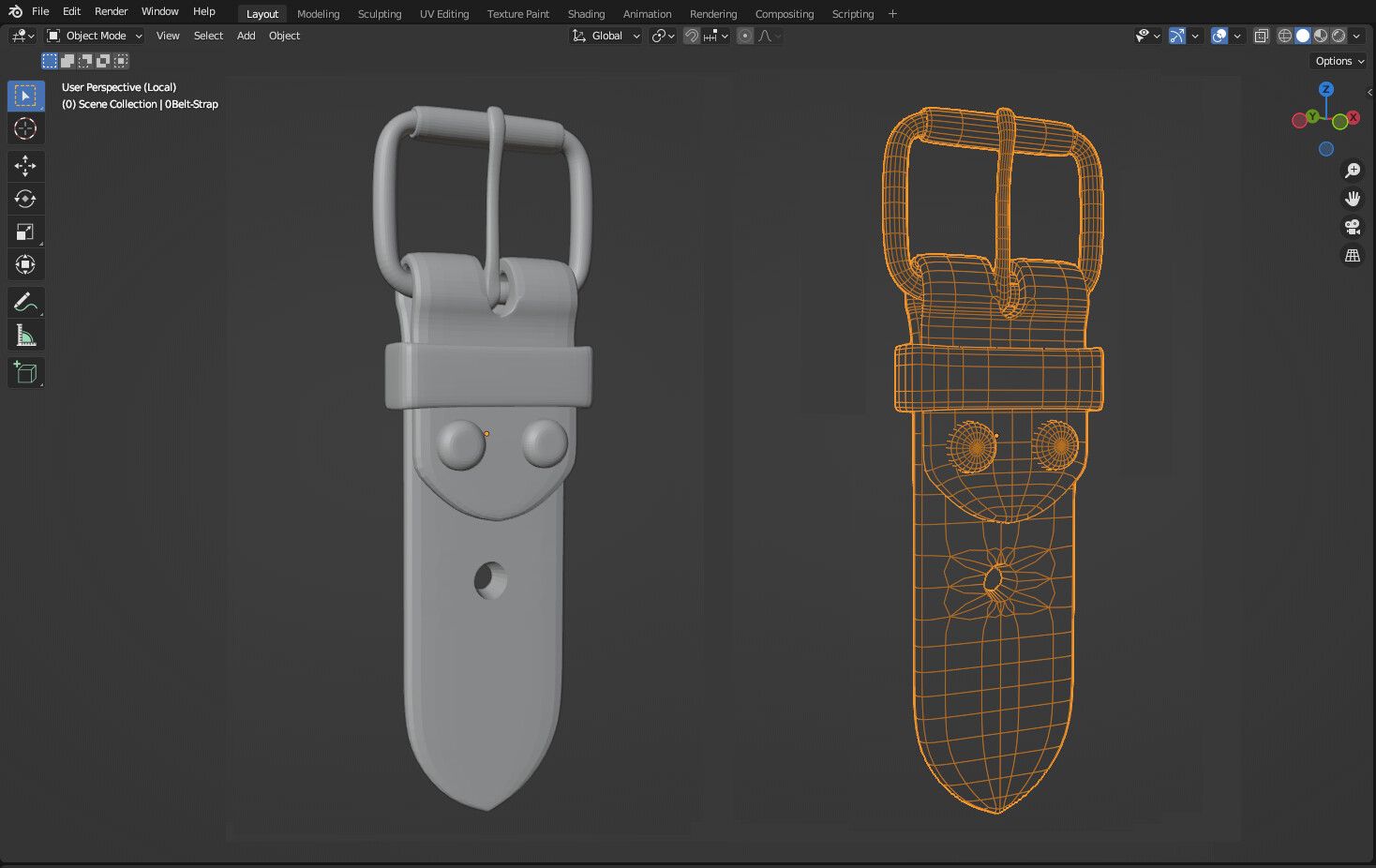Viewport: 1376px width, 868px height.
Task: Select the Transform tool
Action: [x=25, y=264]
